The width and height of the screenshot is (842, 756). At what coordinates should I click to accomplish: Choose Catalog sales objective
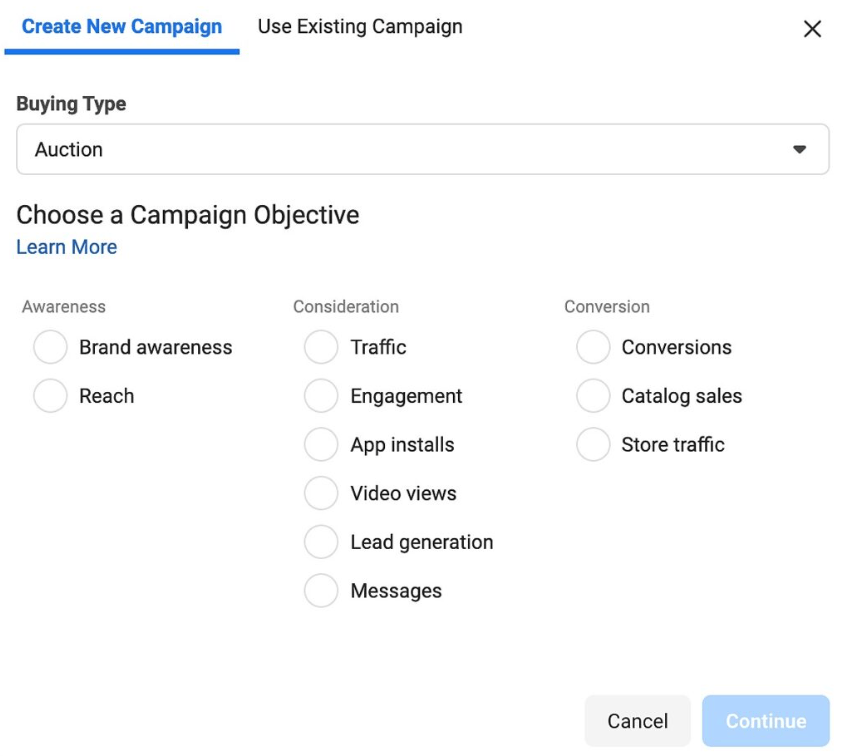coord(593,396)
